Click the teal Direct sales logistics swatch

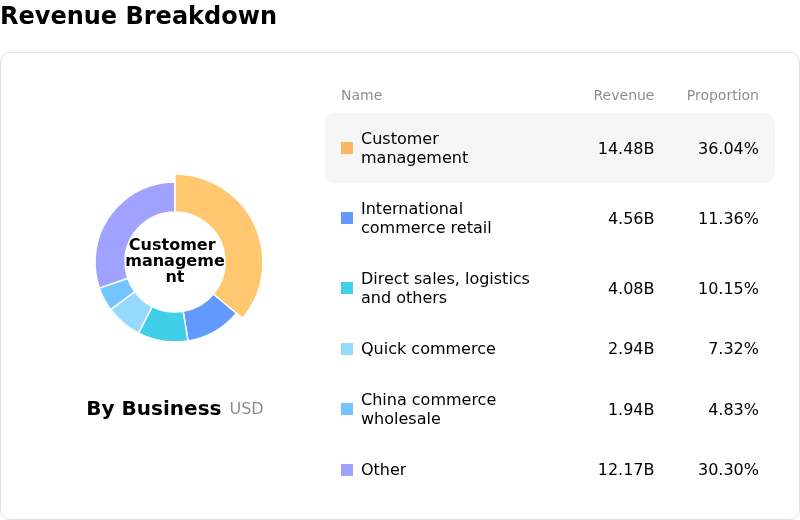click(x=347, y=288)
